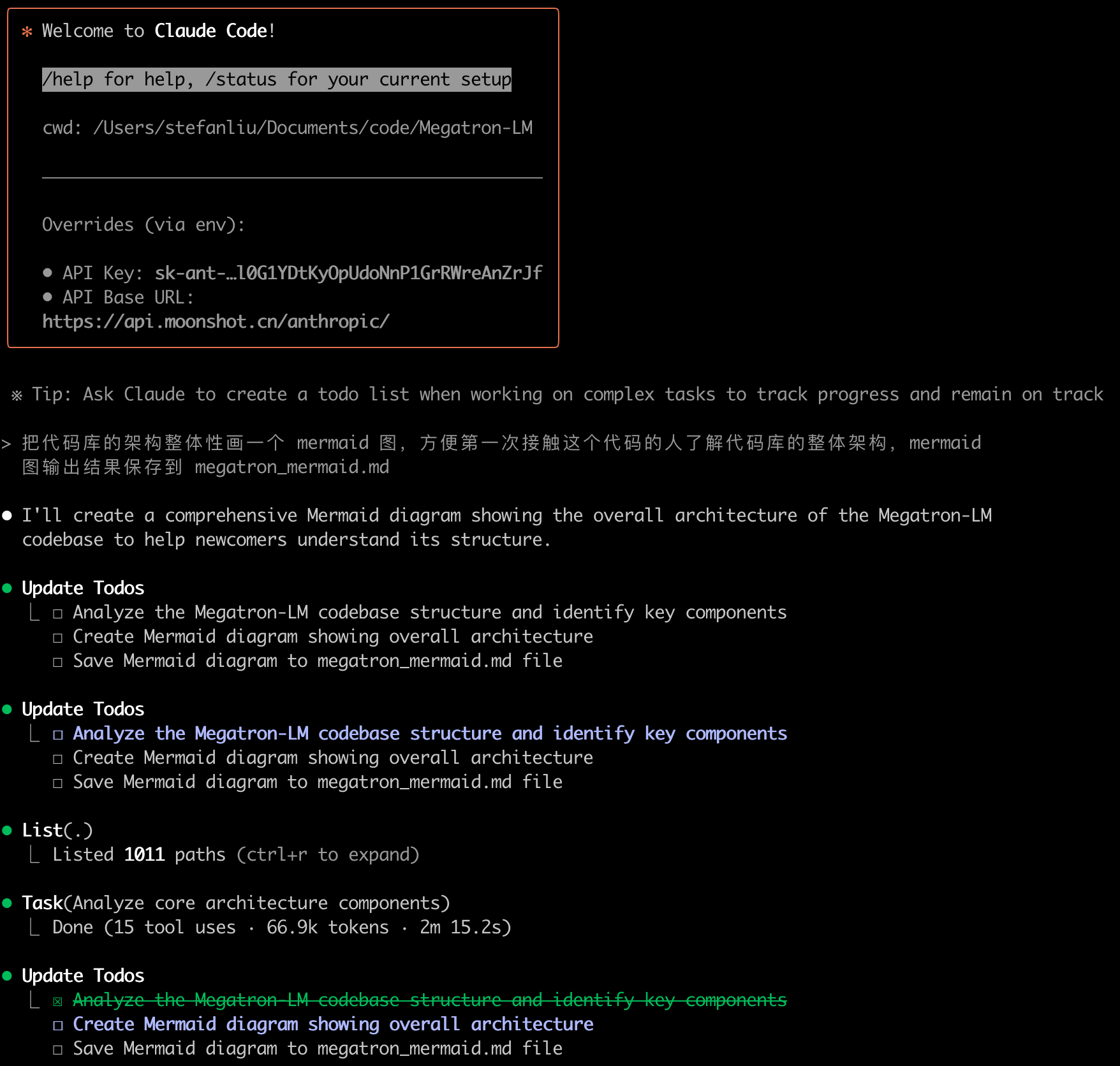This screenshot has width=1120, height=1066.
Task: Click the Welcome to Claude Code! heading
Action: (x=159, y=31)
